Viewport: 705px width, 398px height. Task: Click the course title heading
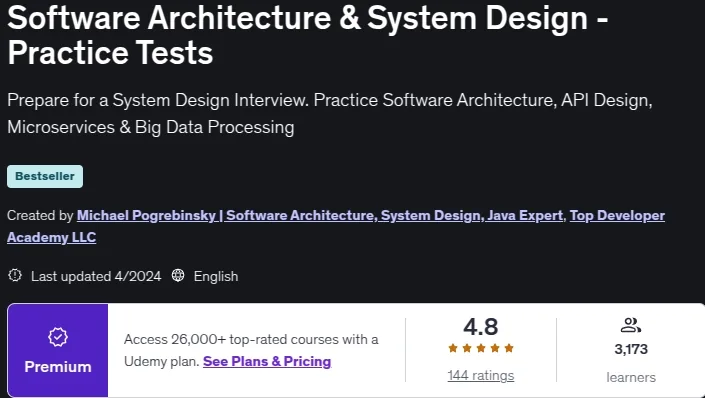pos(308,35)
